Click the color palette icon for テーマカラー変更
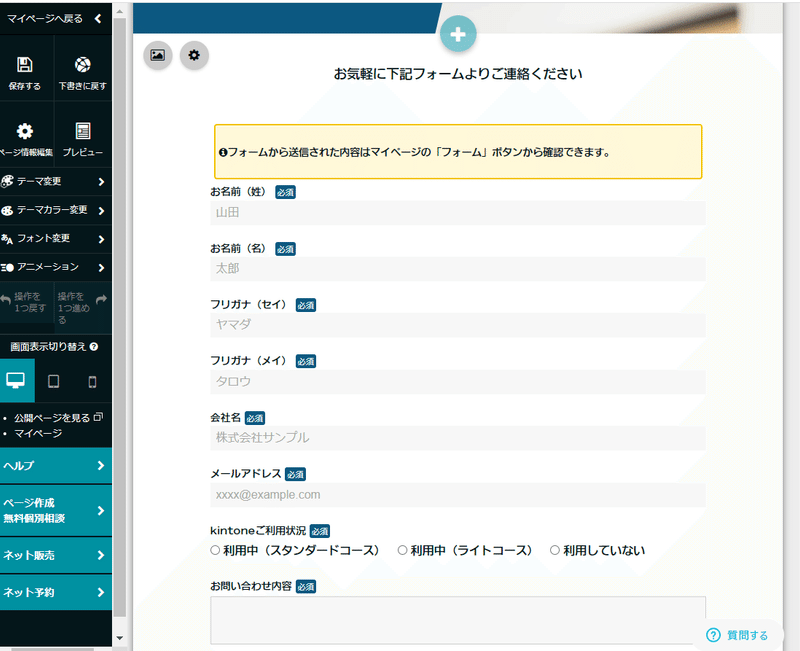The height and width of the screenshot is (651, 800). point(7,210)
